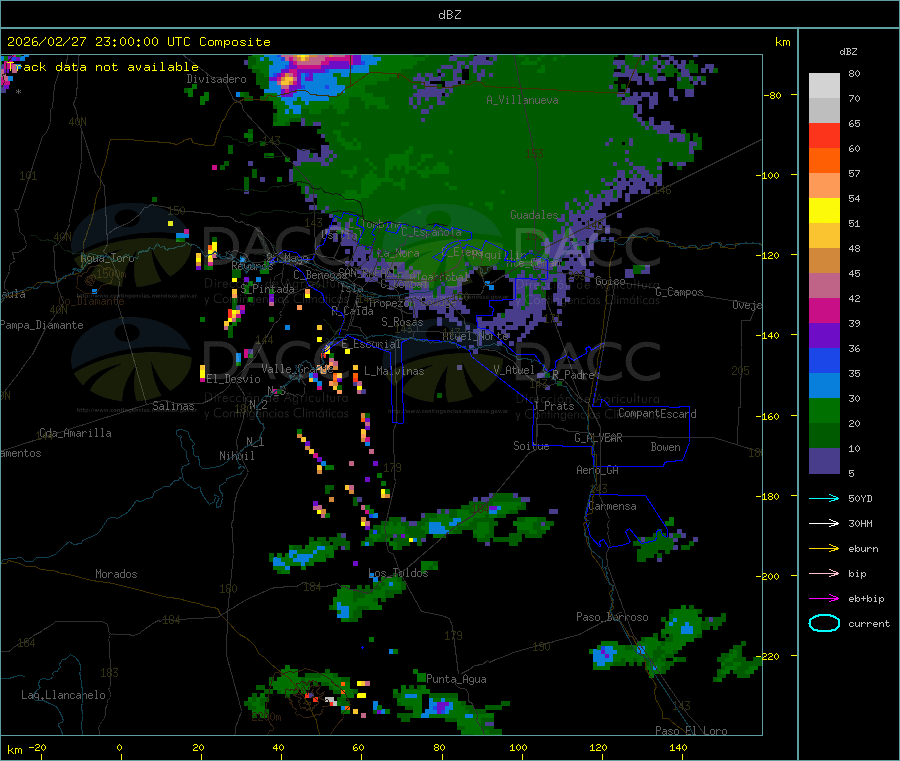
Task: Select the gray swatch between 70 and 65 dBZ
Action: 824,111
